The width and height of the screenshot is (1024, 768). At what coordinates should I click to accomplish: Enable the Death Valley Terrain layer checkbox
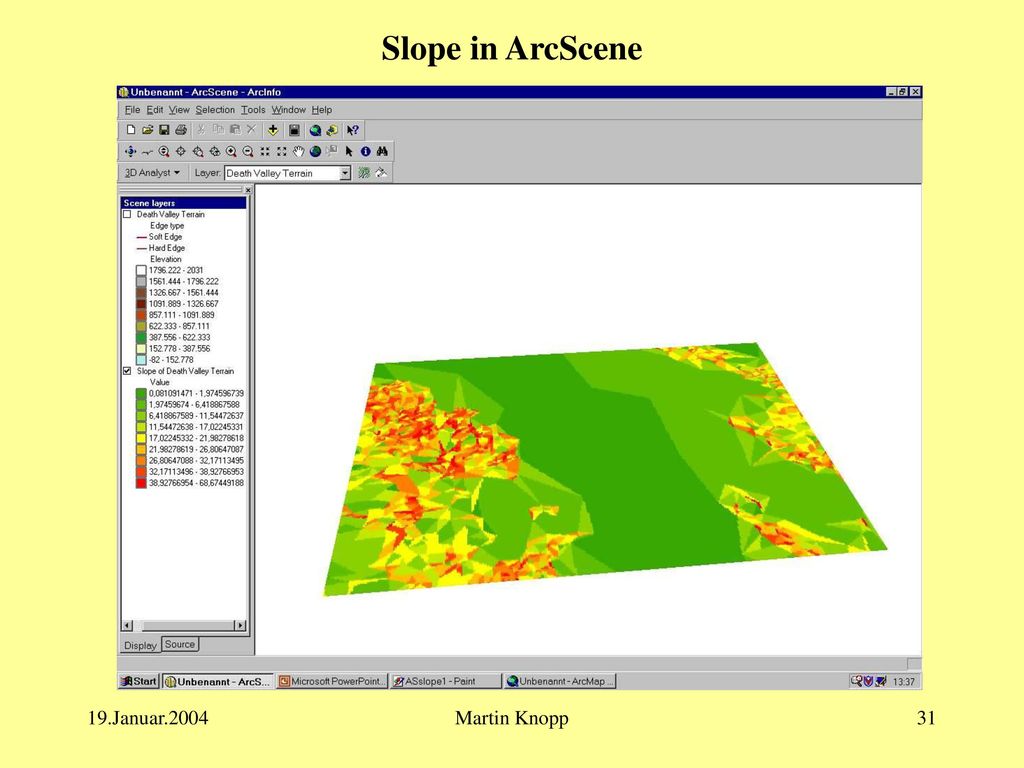(127, 214)
